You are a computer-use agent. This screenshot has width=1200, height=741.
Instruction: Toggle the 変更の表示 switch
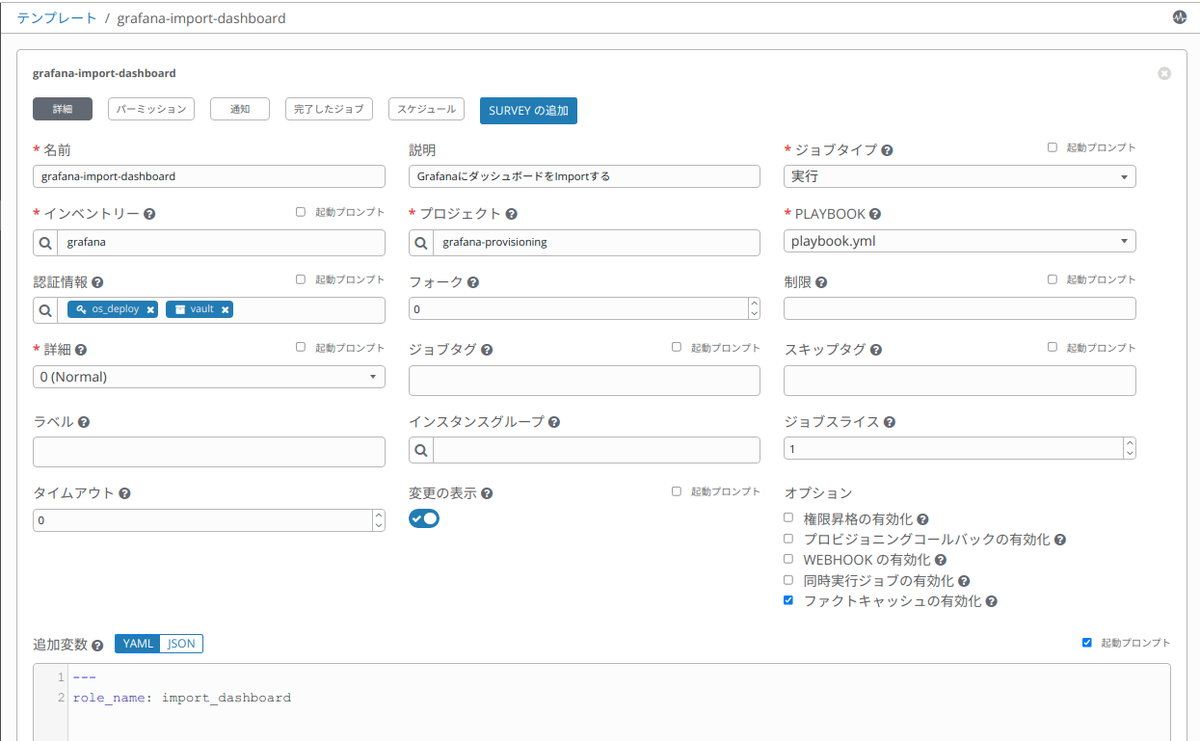424,518
